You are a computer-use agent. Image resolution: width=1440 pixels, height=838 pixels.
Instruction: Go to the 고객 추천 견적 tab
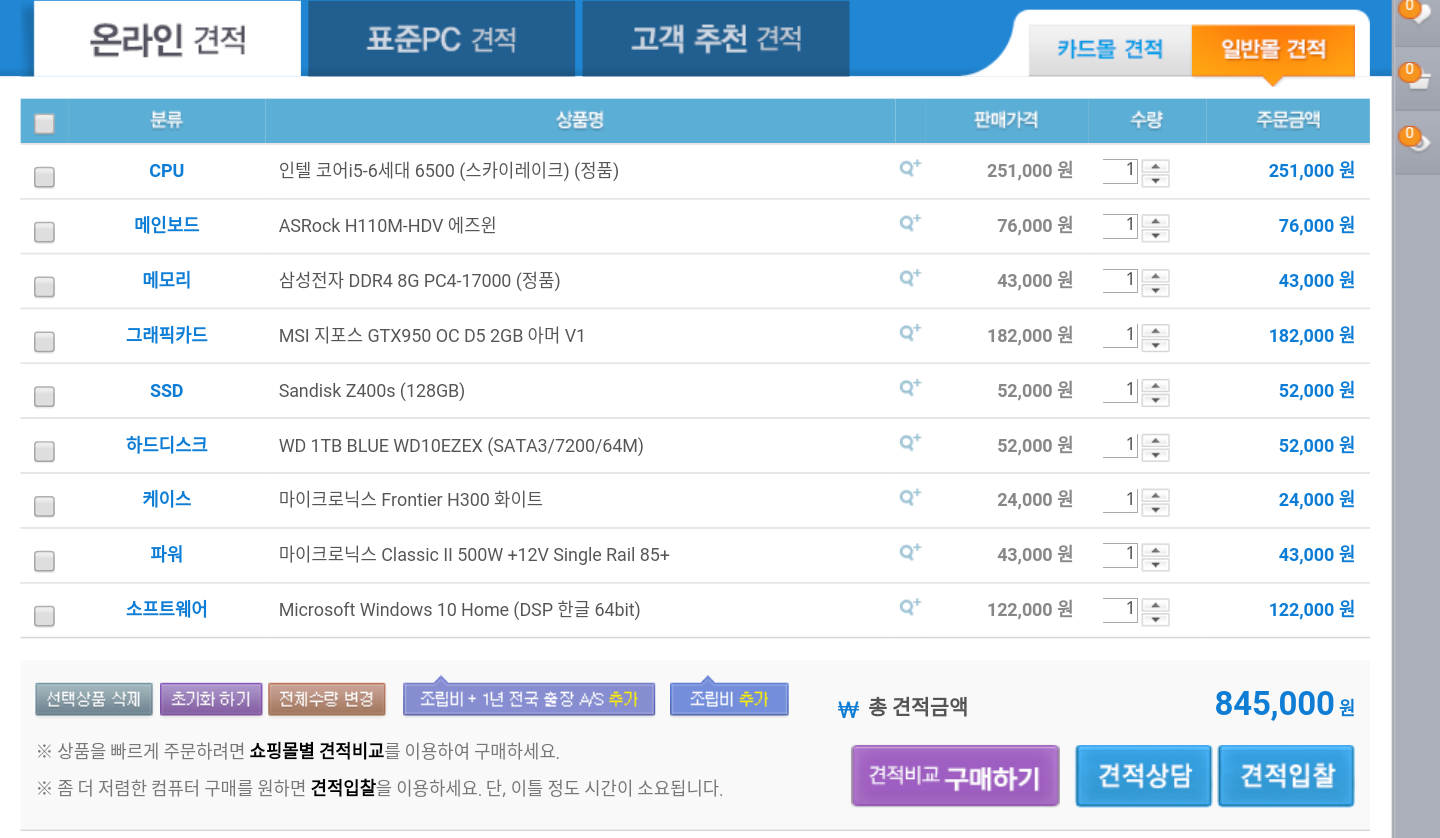tap(716, 39)
